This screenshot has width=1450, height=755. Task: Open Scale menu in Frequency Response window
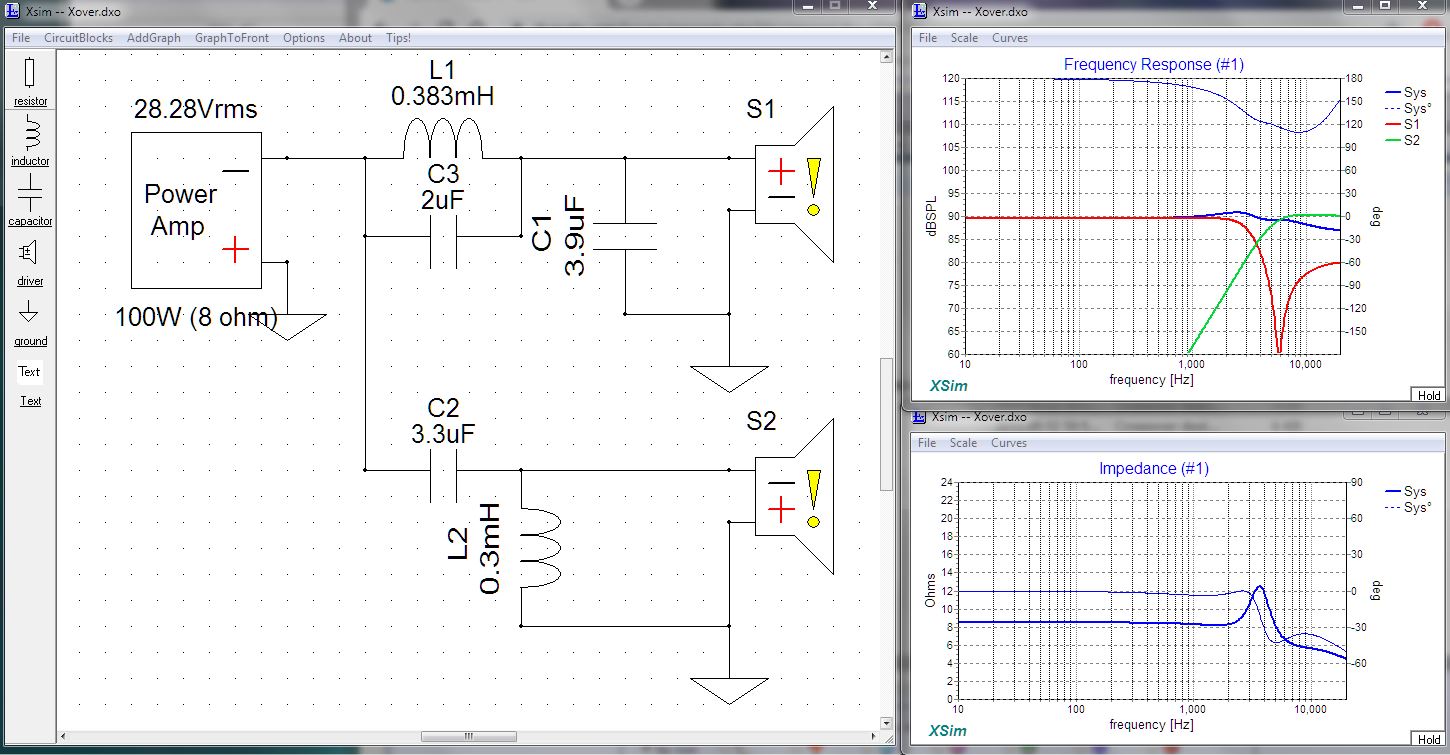coord(965,38)
